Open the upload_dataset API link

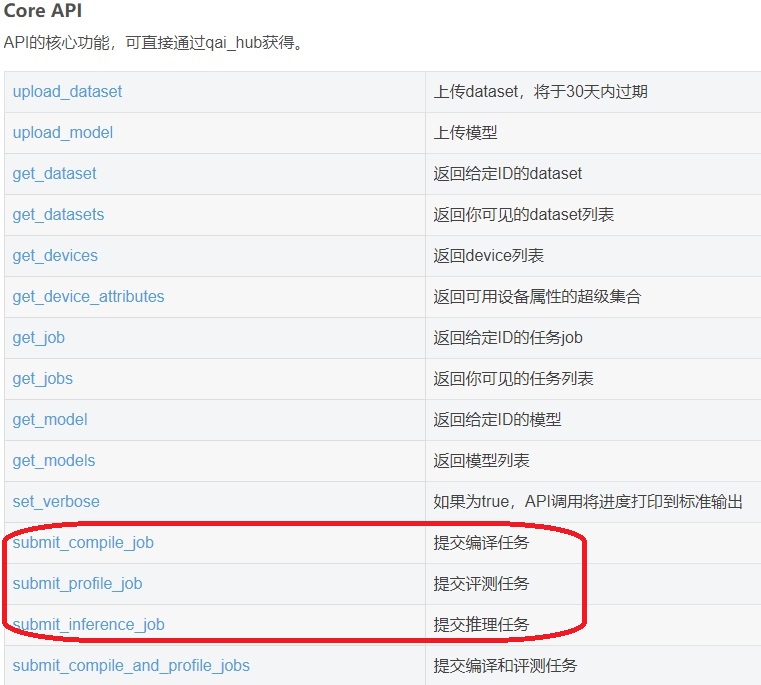[x=67, y=92]
